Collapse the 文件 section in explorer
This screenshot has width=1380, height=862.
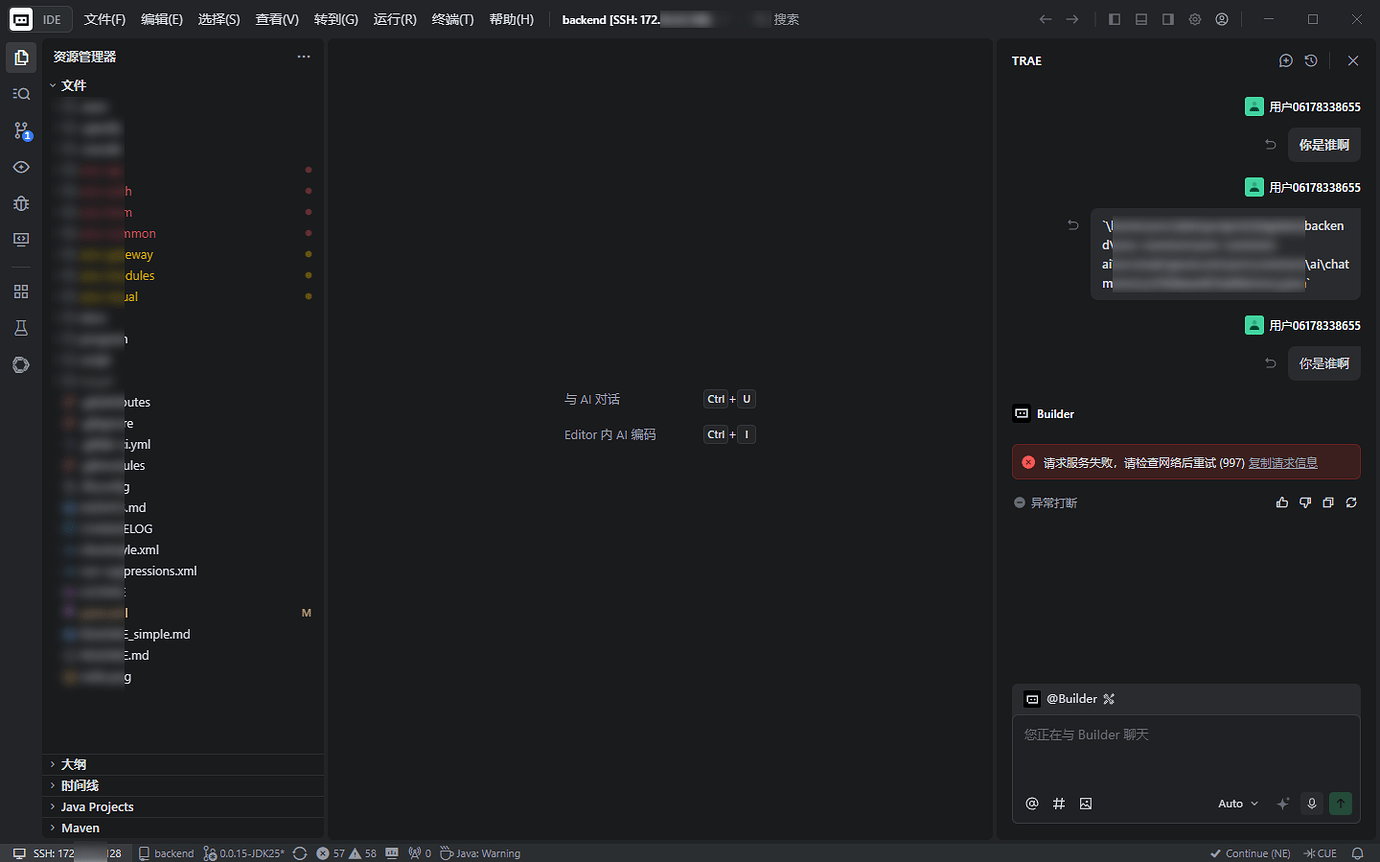[x=183, y=85]
